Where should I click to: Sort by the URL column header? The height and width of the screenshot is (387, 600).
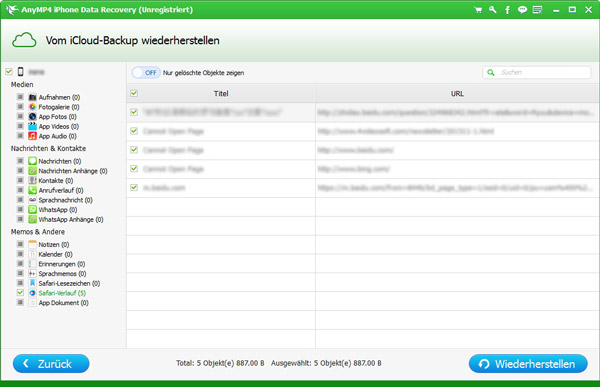[x=457, y=93]
